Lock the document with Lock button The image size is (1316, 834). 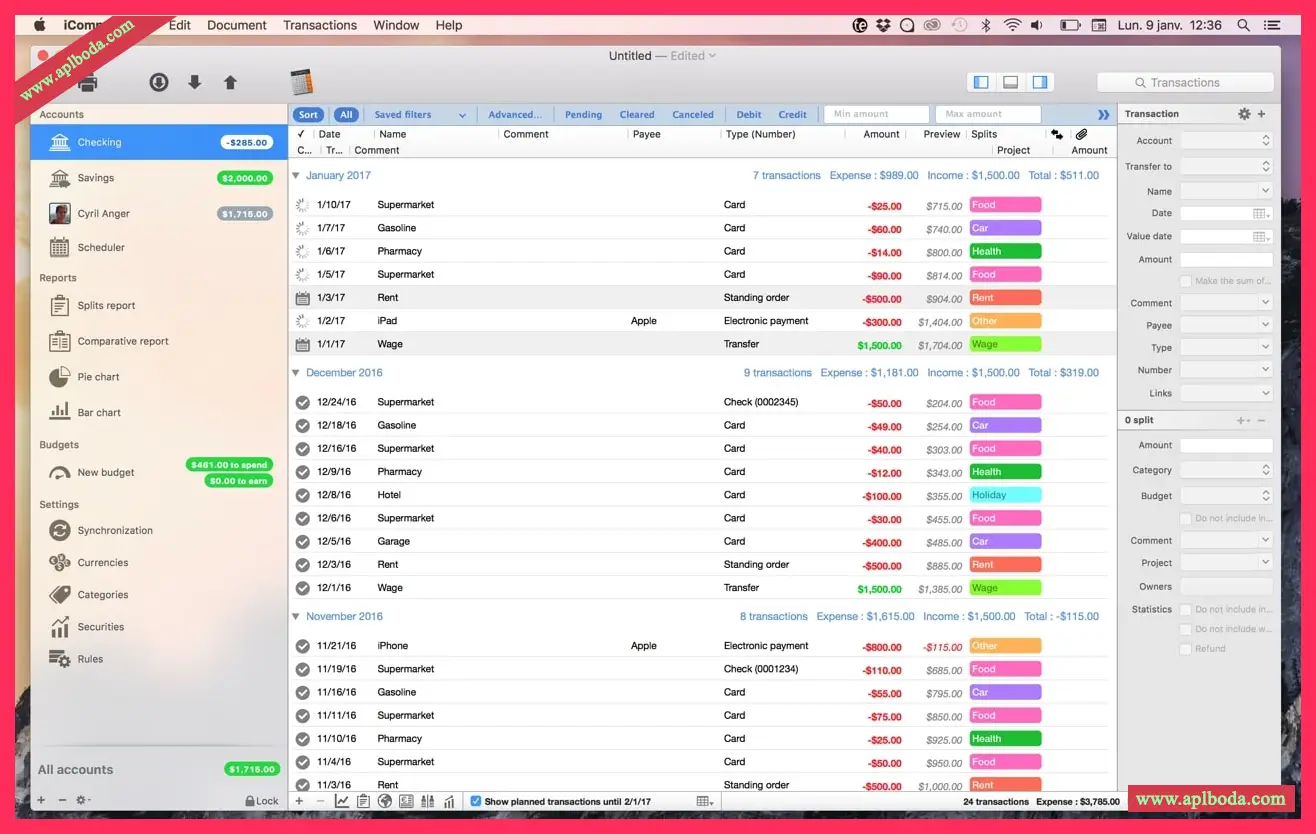point(262,801)
